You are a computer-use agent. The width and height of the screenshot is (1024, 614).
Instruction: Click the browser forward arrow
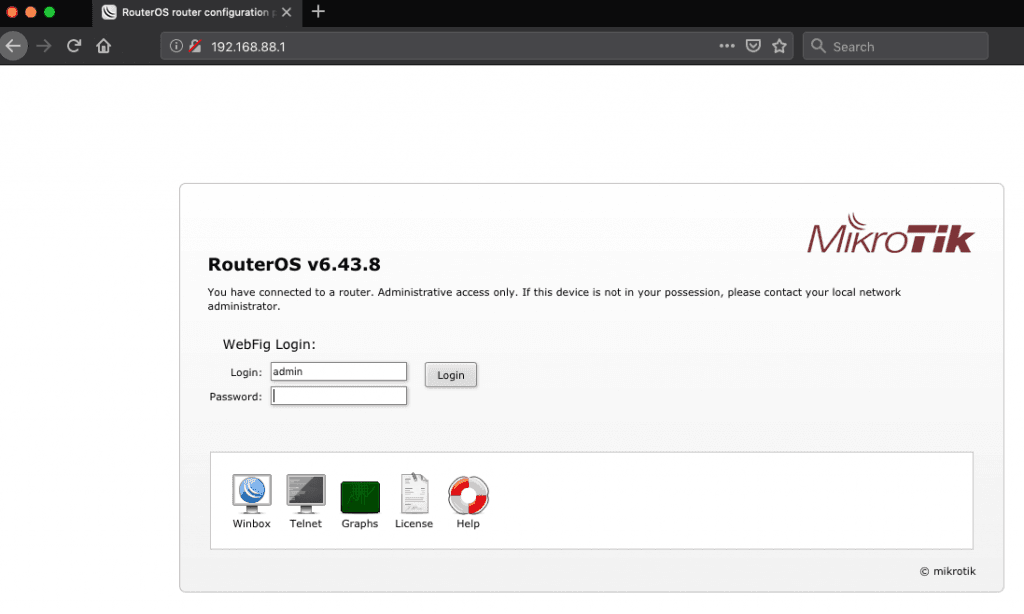(x=44, y=46)
